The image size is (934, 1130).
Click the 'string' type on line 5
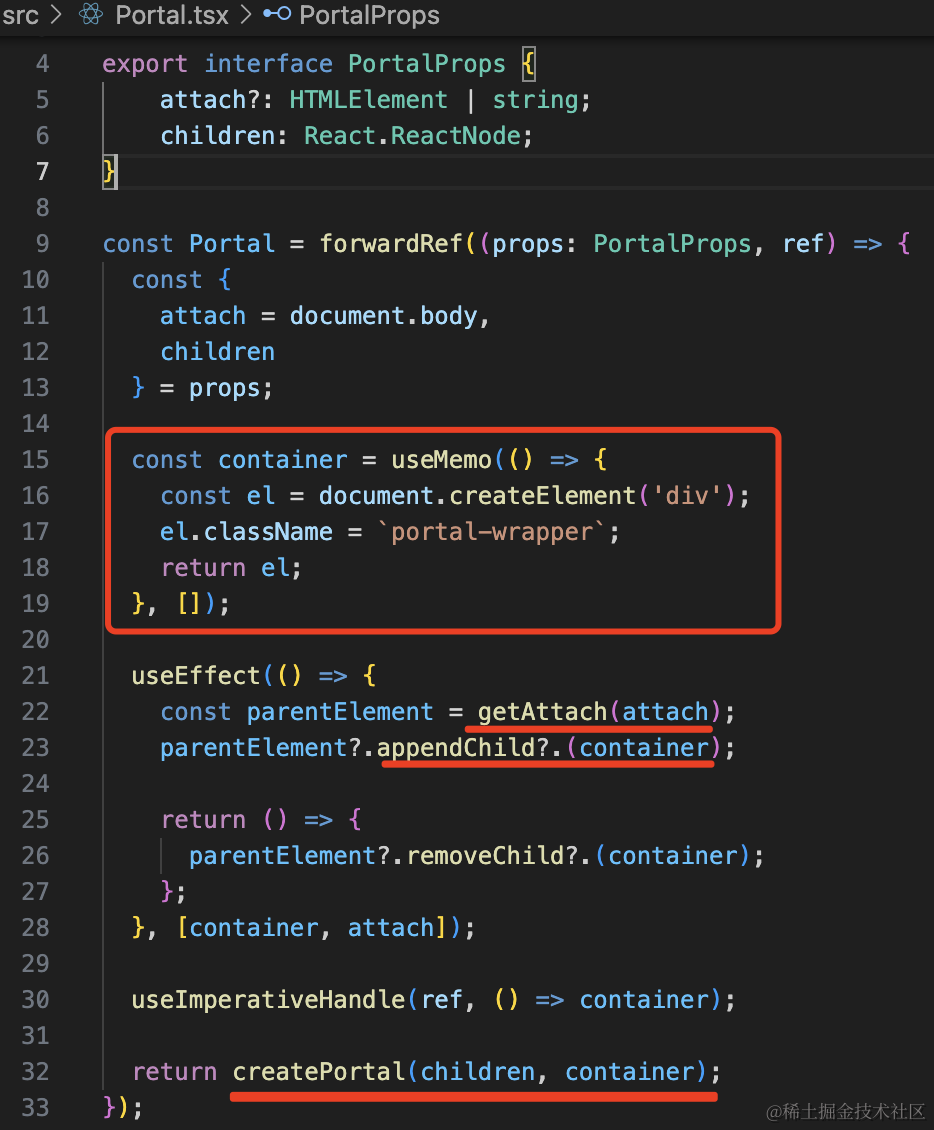click(x=535, y=99)
